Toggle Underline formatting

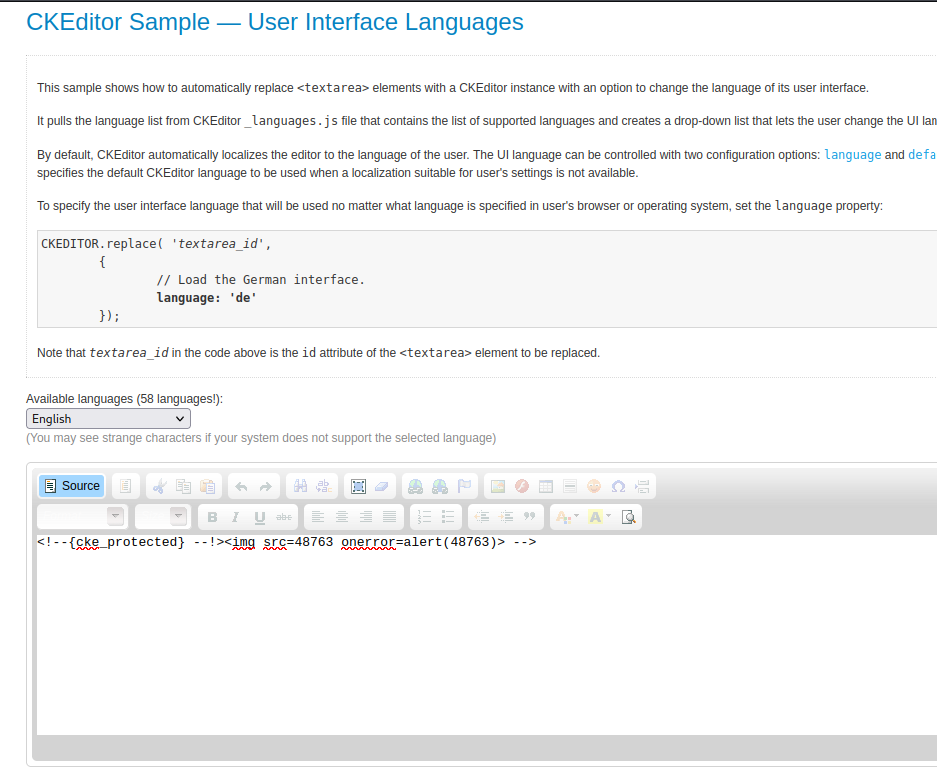[x=260, y=517]
